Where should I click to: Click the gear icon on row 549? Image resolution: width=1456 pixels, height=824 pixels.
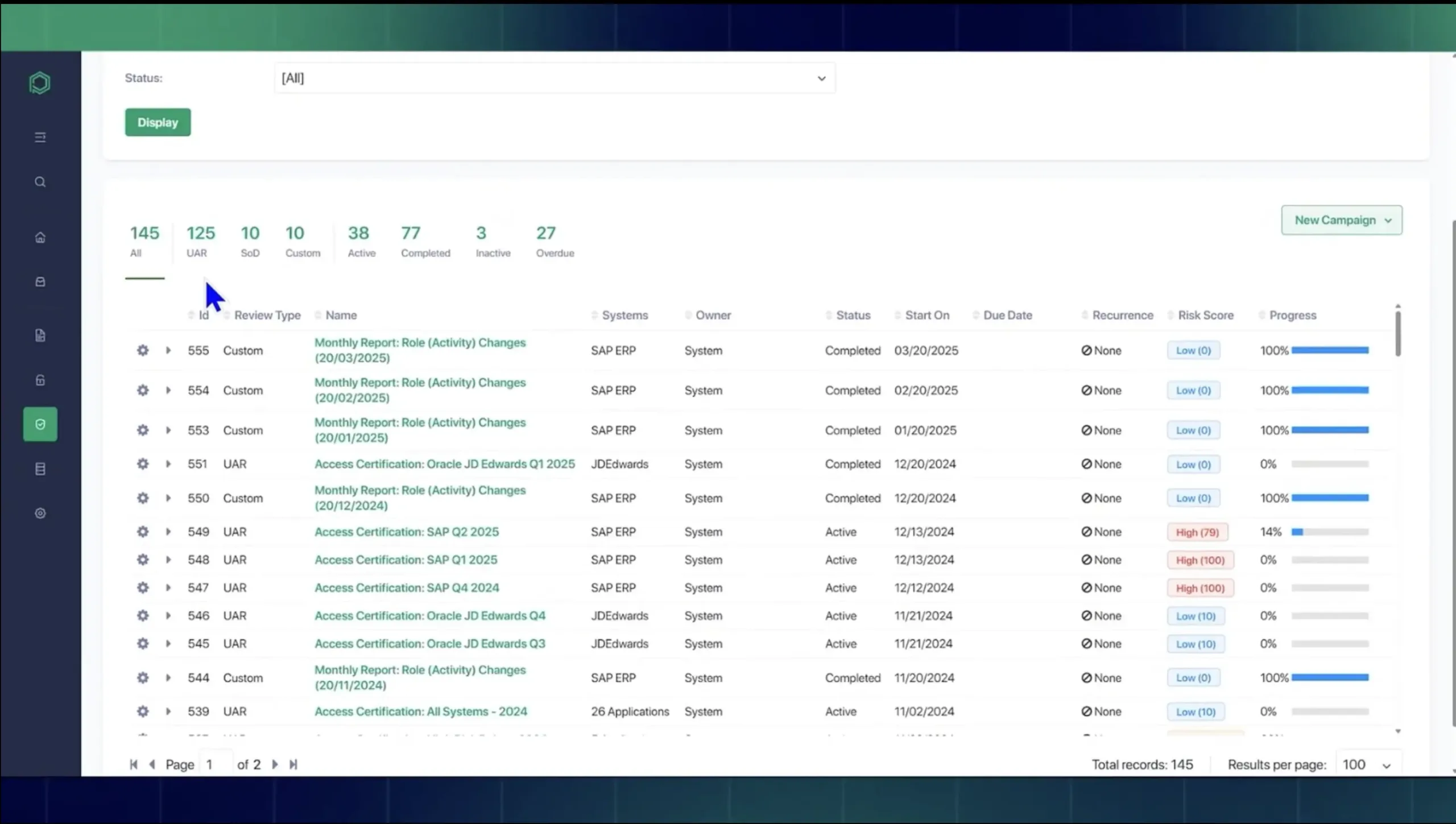coord(143,532)
